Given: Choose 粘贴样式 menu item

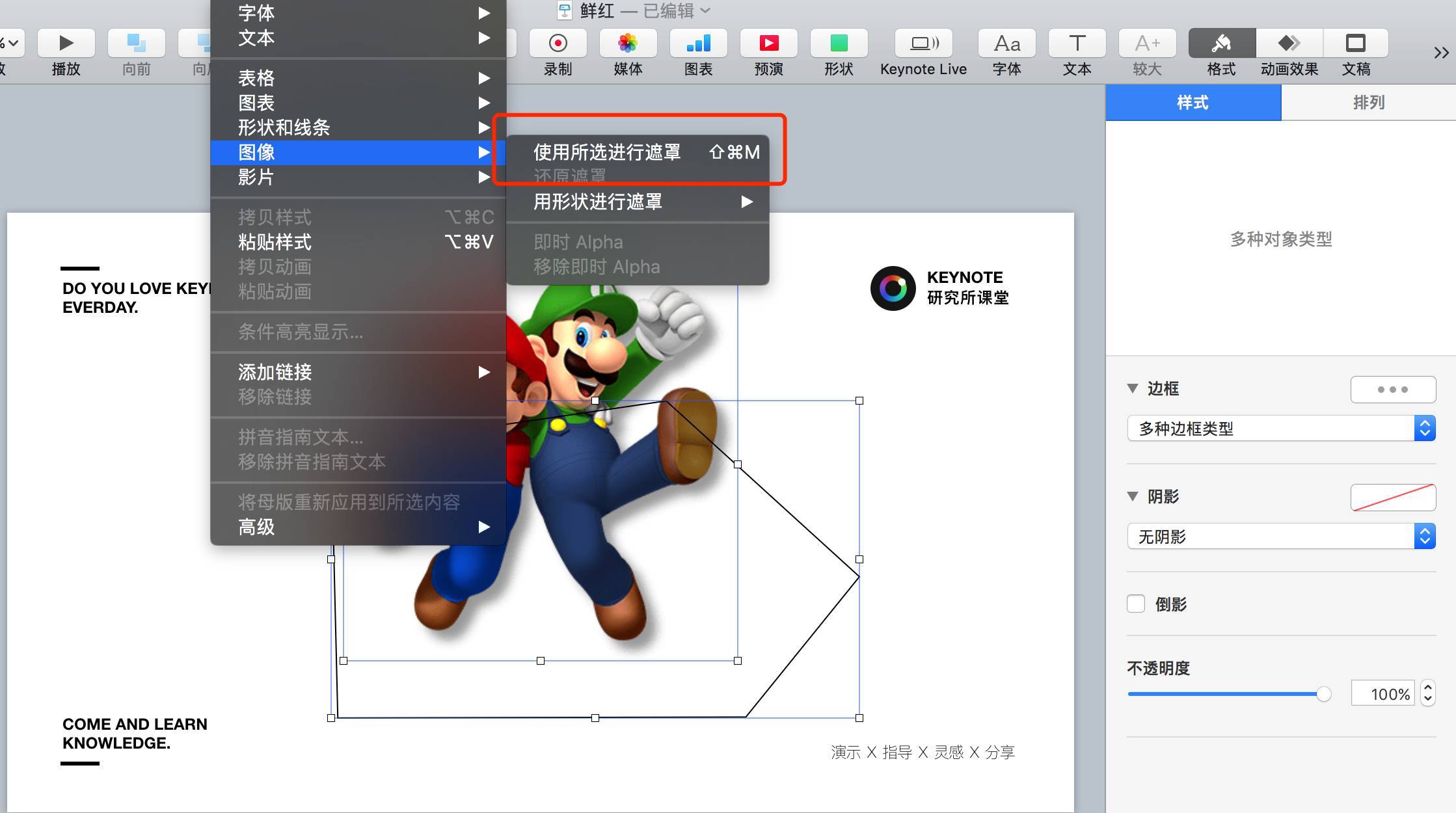Looking at the screenshot, I should [x=358, y=242].
